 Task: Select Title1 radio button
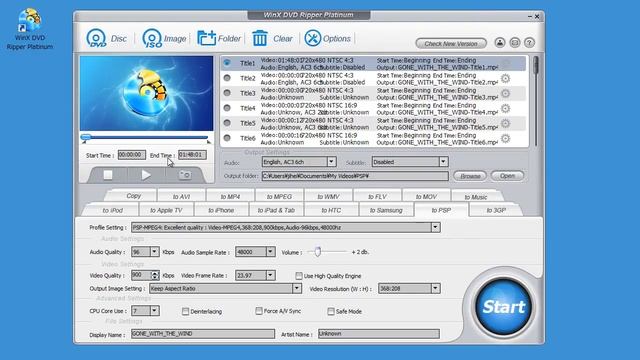point(227,63)
